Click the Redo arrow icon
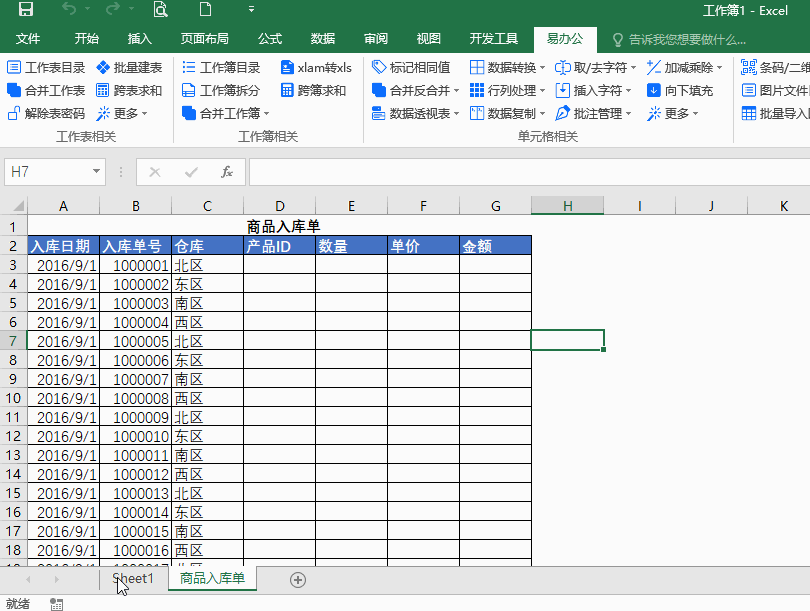 tap(113, 9)
